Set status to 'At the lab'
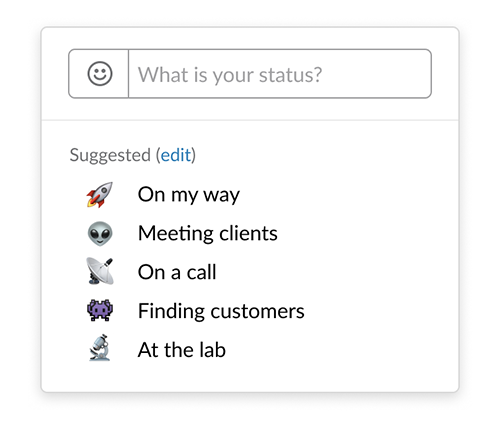This screenshot has width=500, height=432. 182,350
